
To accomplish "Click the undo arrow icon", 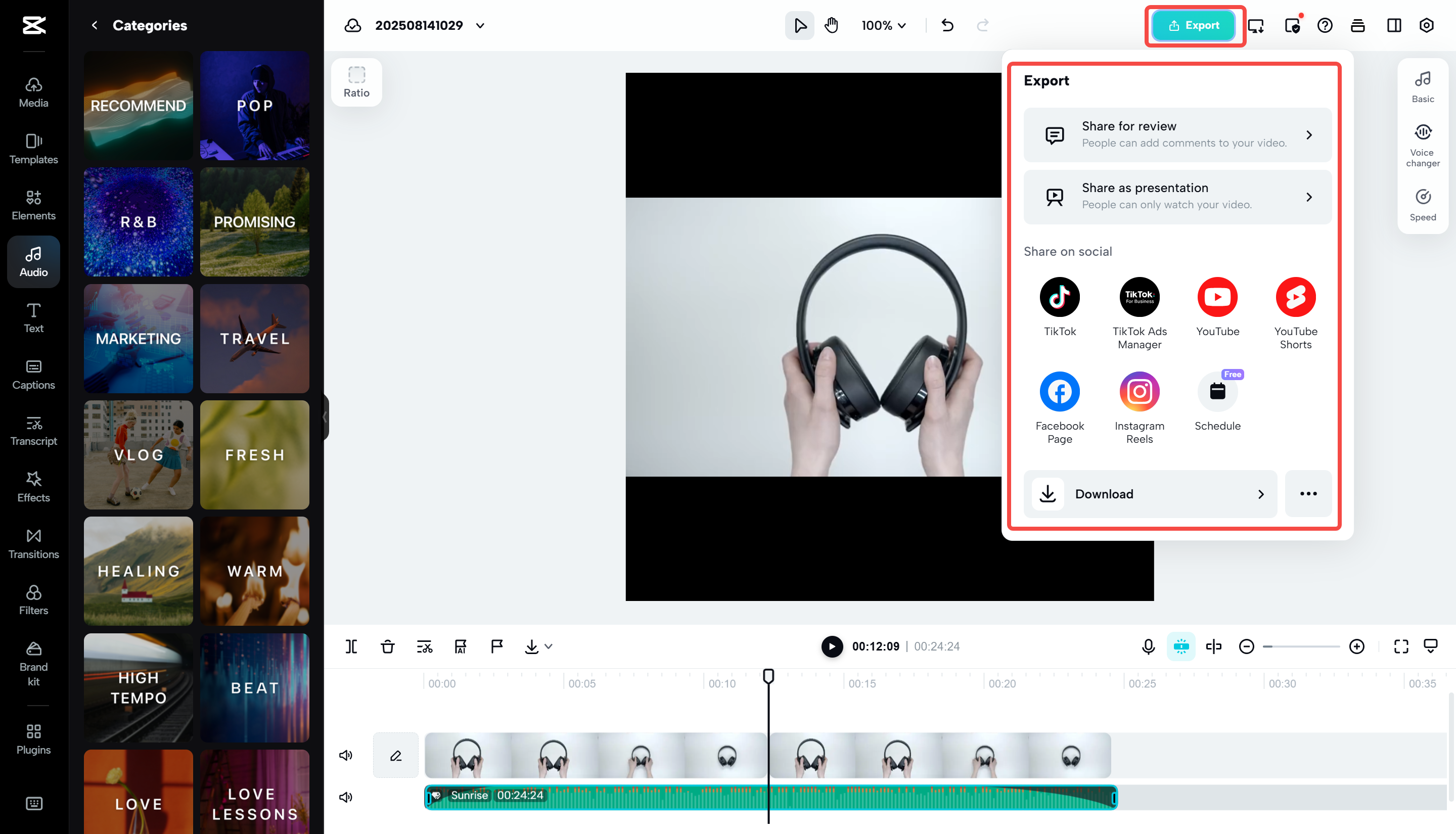I will (947, 25).
